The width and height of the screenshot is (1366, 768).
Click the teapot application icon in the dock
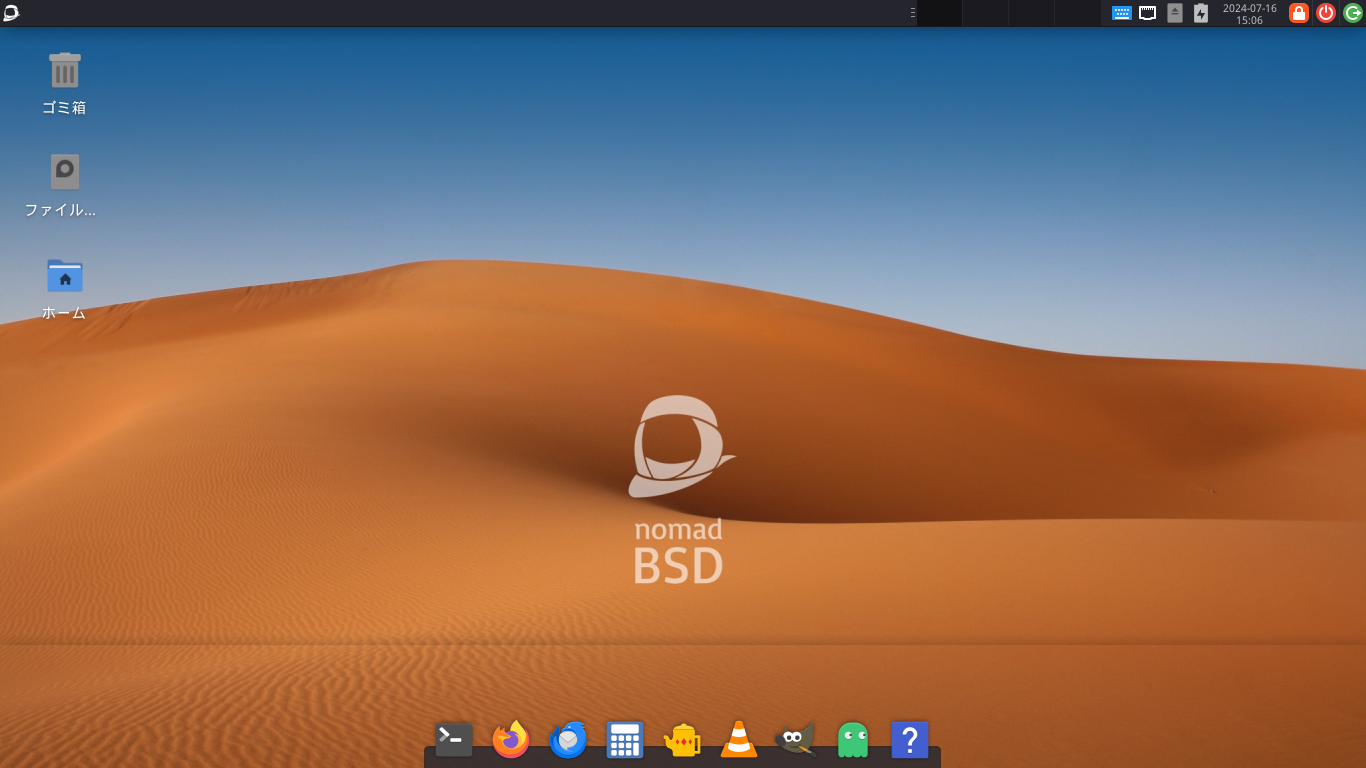pyautogui.click(x=681, y=740)
